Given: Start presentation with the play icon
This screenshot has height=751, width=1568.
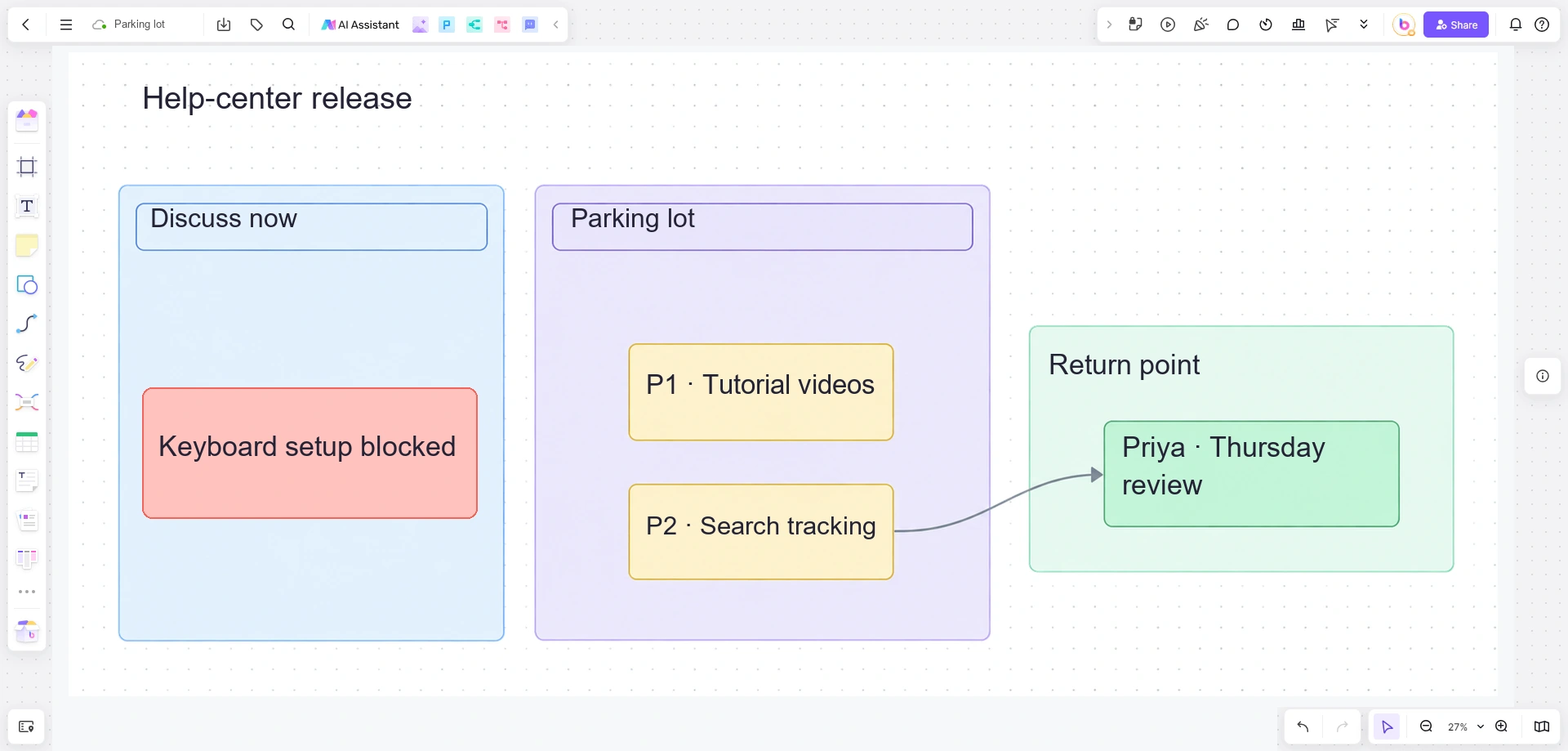Looking at the screenshot, I should pos(1168,25).
